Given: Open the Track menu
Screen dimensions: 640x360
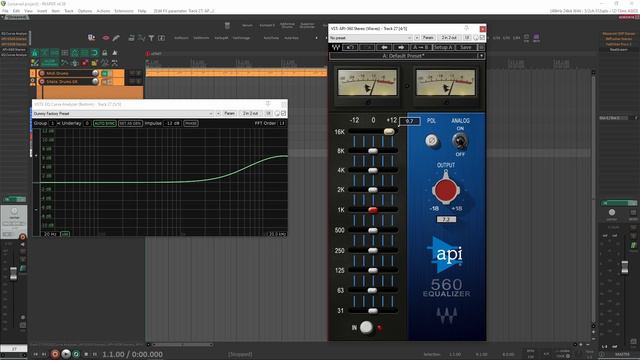Looking at the screenshot, I should (69, 11).
